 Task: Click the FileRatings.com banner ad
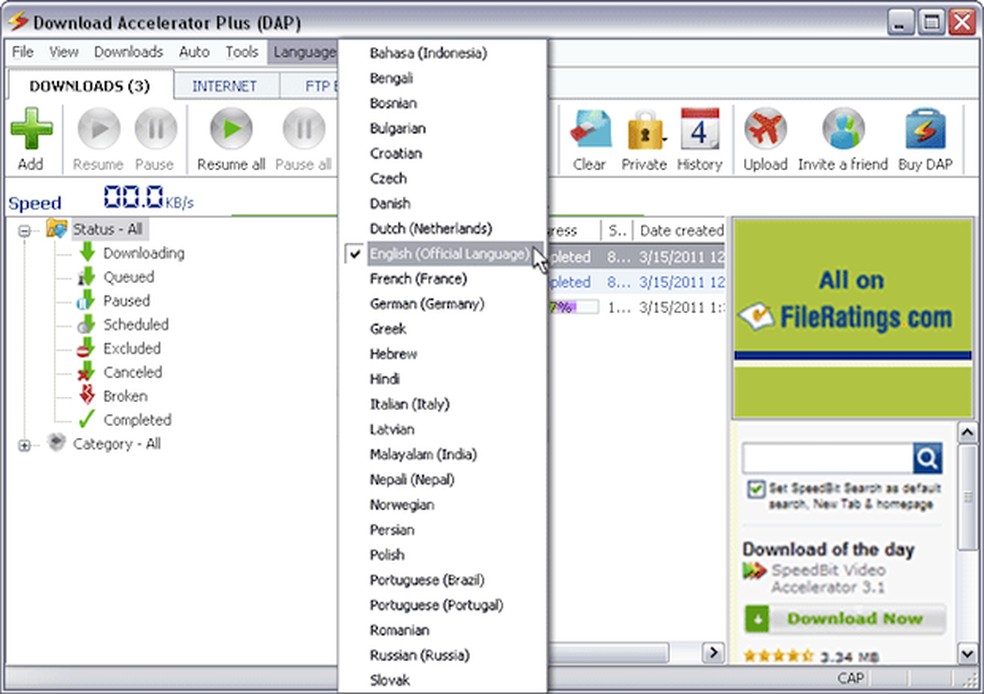click(853, 318)
